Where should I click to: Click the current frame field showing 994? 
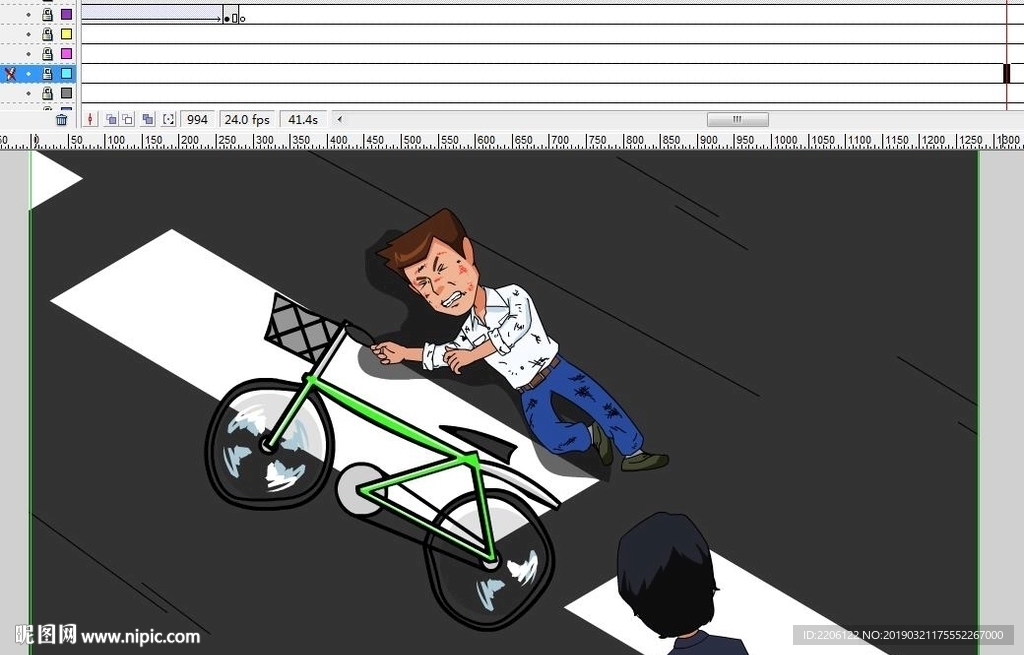(197, 119)
